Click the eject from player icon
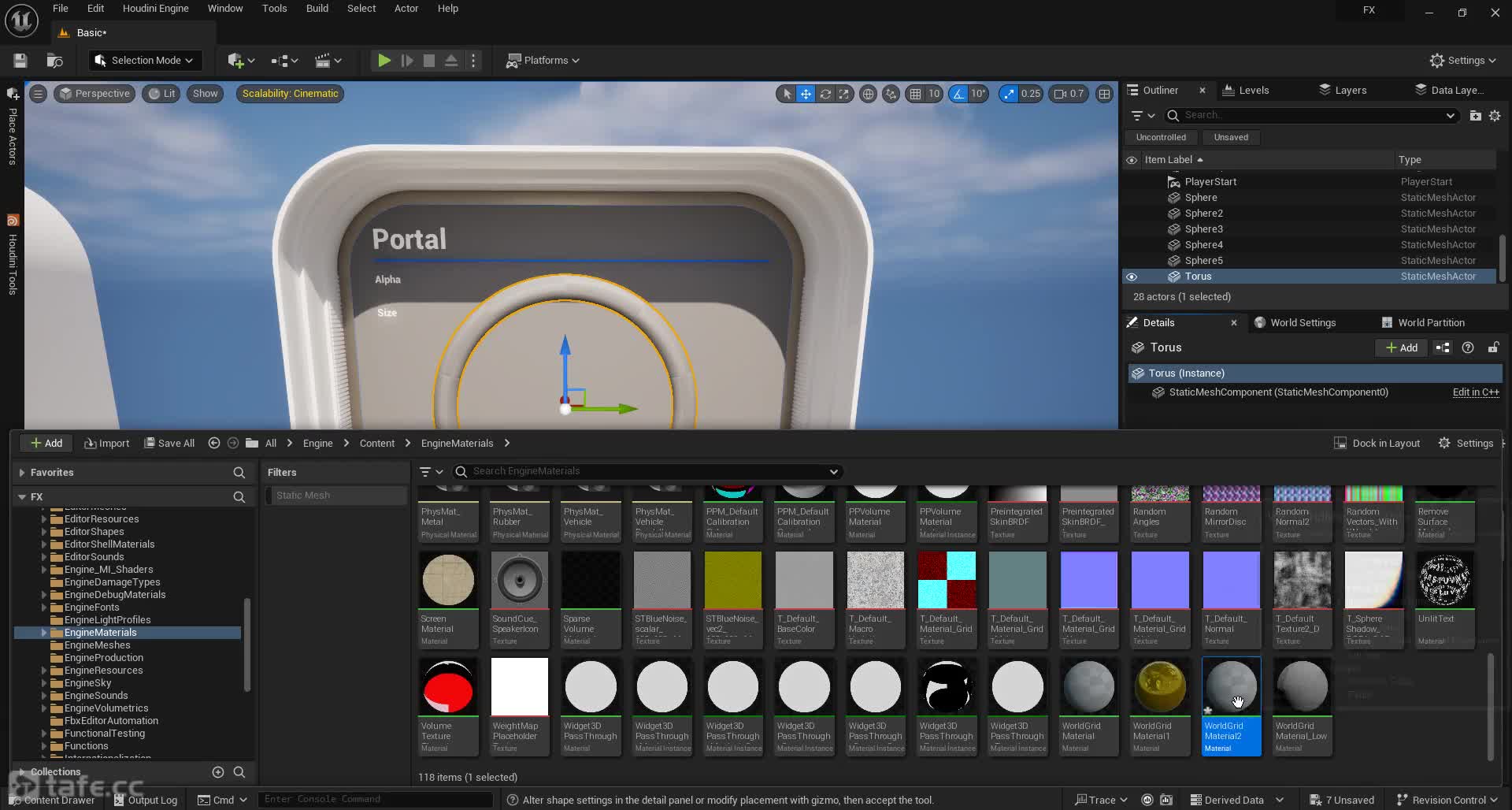 pos(451,61)
